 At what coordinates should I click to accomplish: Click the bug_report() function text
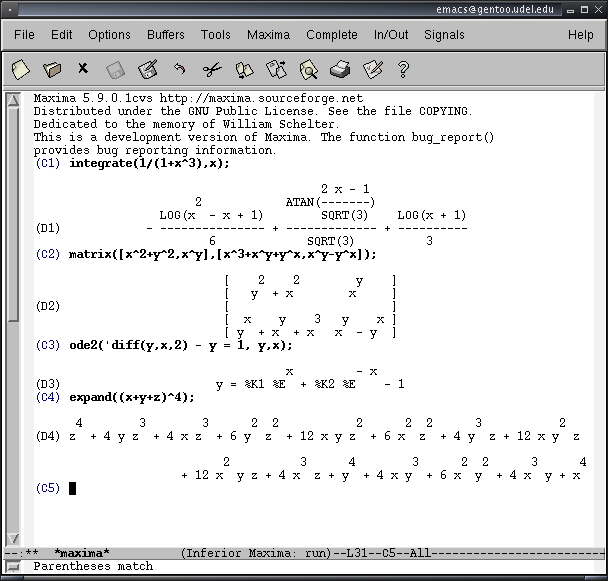coord(453,137)
